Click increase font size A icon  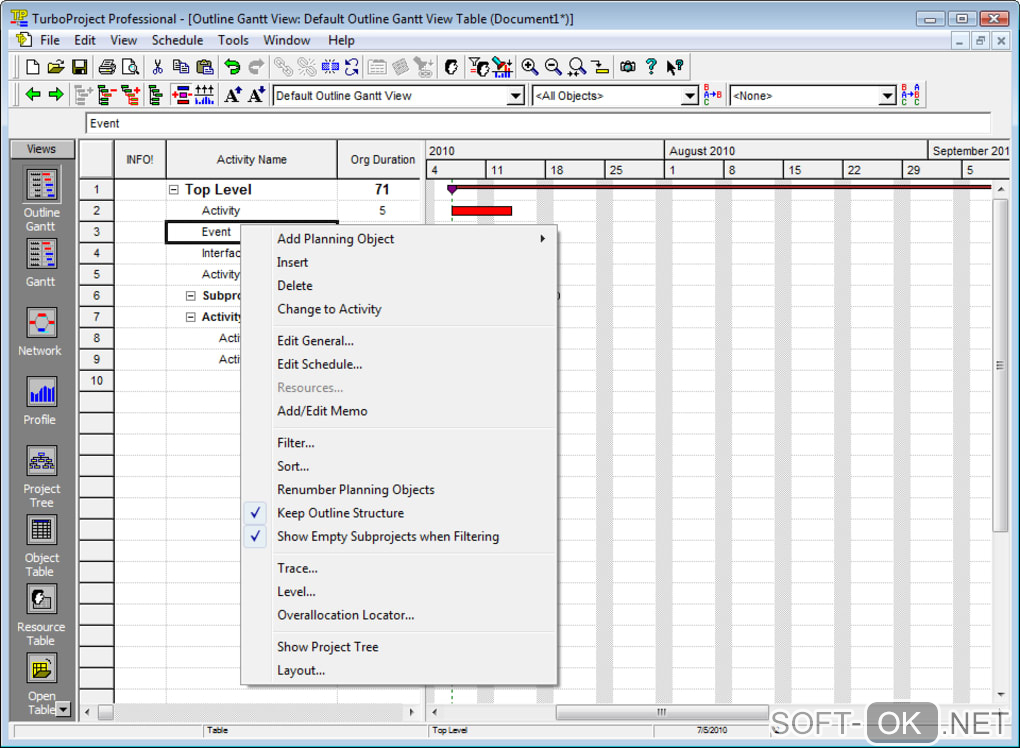(x=232, y=95)
